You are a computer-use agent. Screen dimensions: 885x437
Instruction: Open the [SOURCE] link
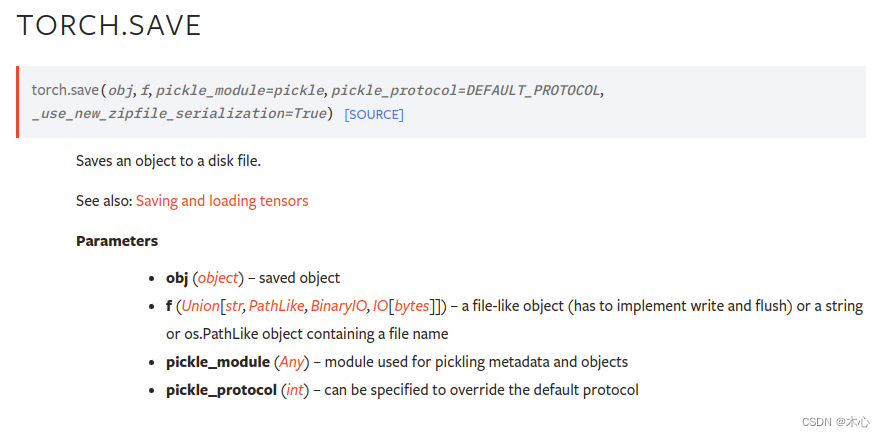tap(374, 115)
